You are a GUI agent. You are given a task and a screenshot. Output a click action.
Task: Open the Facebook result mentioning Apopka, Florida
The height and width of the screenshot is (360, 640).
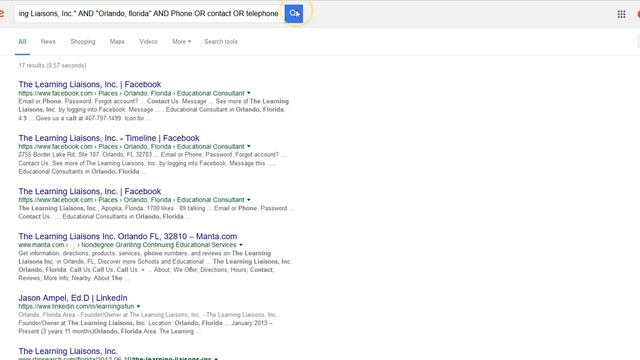(90, 191)
